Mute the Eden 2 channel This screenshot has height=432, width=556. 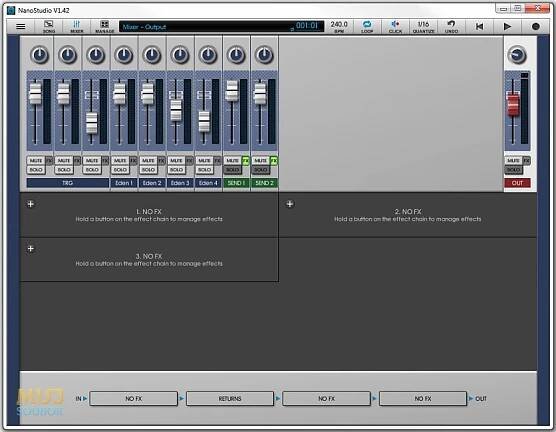click(148, 161)
